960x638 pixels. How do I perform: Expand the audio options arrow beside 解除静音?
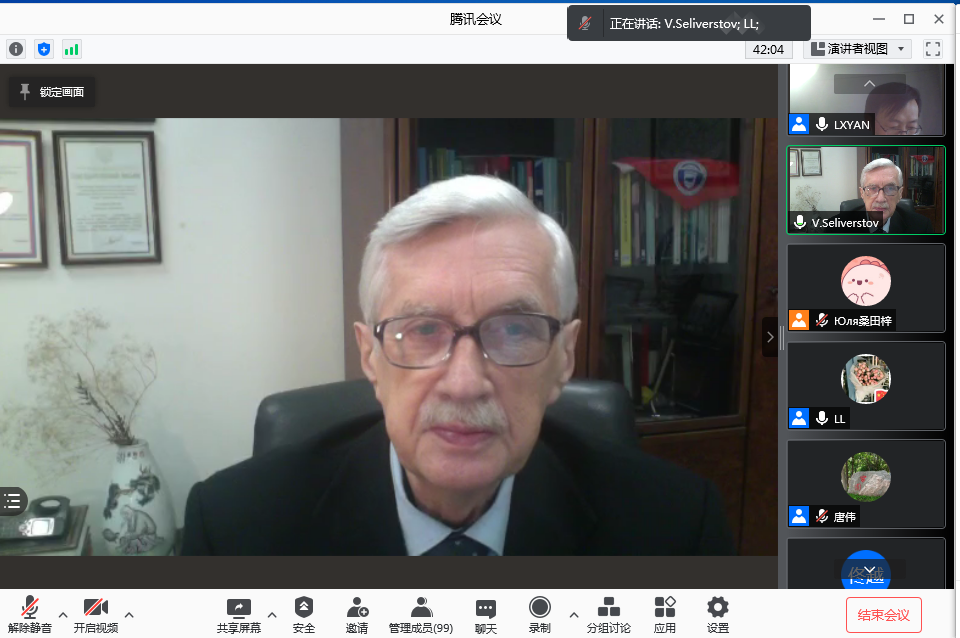(63, 614)
